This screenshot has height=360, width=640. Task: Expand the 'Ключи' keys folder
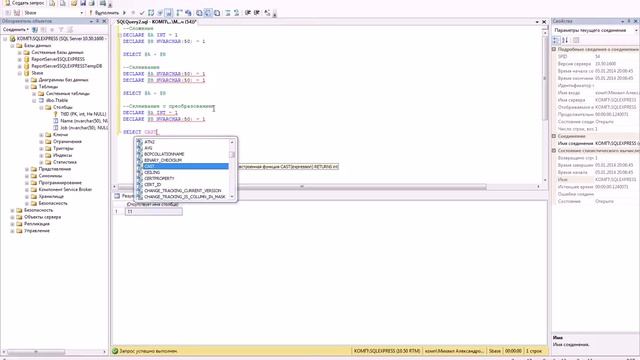[41, 135]
